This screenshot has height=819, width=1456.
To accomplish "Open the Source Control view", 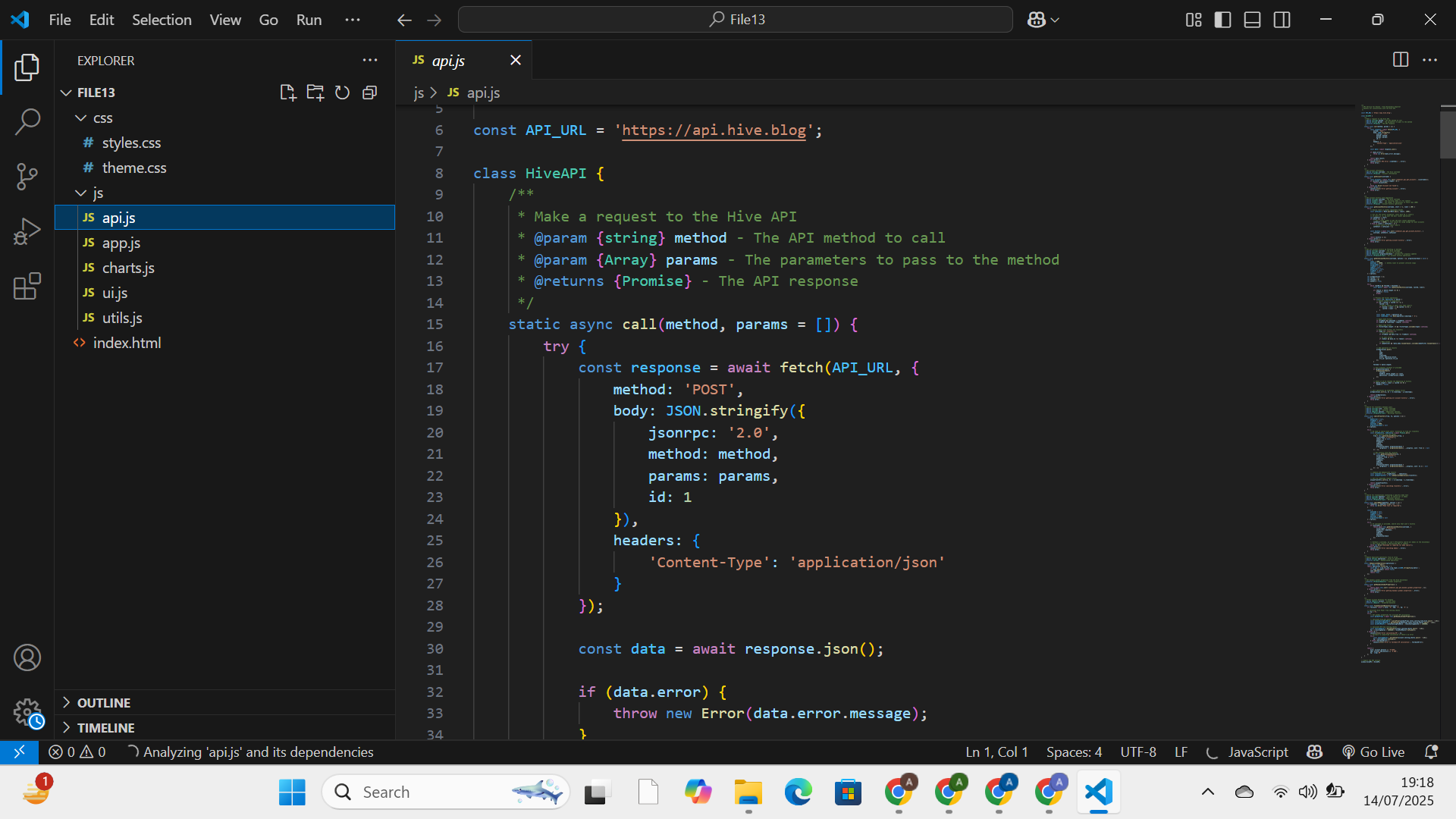I will 27,177.
